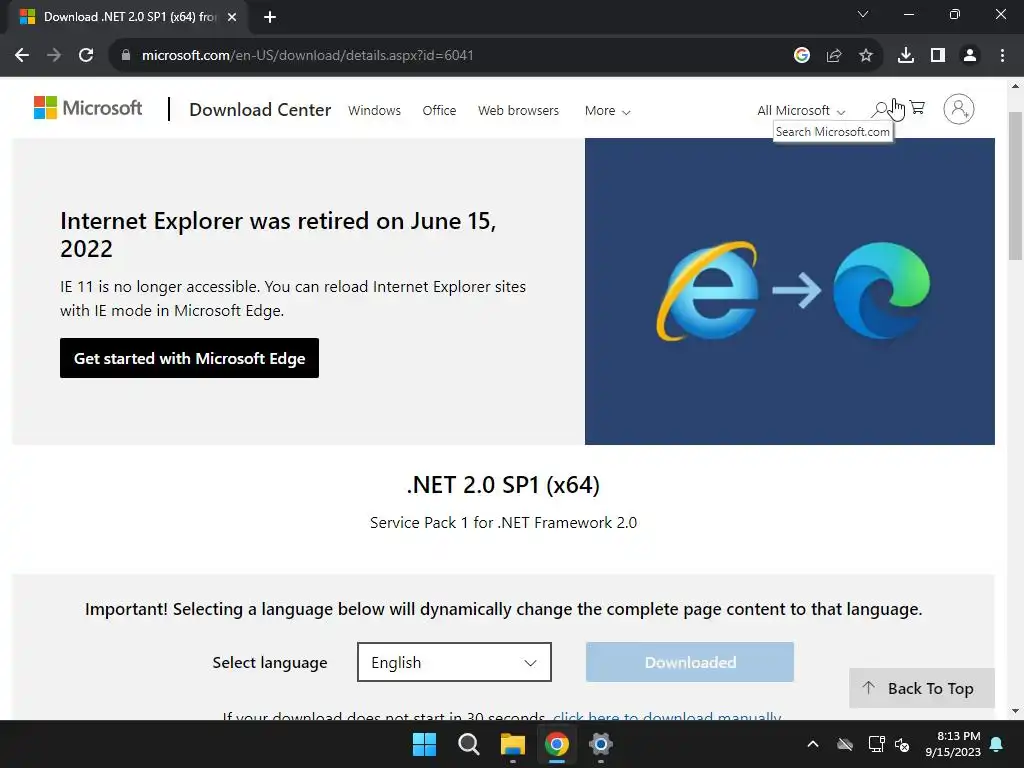Click the Google icon in address bar

[x=802, y=56]
